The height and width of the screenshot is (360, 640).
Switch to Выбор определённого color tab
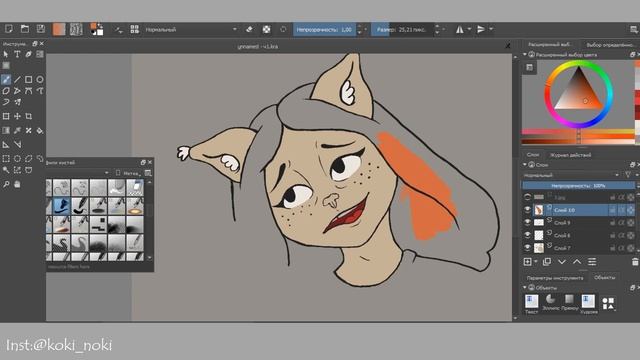click(611, 44)
